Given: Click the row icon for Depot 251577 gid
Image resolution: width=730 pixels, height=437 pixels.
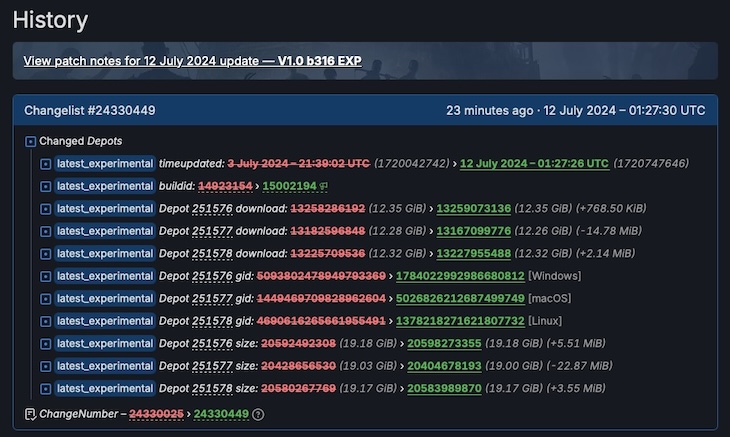Looking at the screenshot, I should pyautogui.click(x=46, y=298).
